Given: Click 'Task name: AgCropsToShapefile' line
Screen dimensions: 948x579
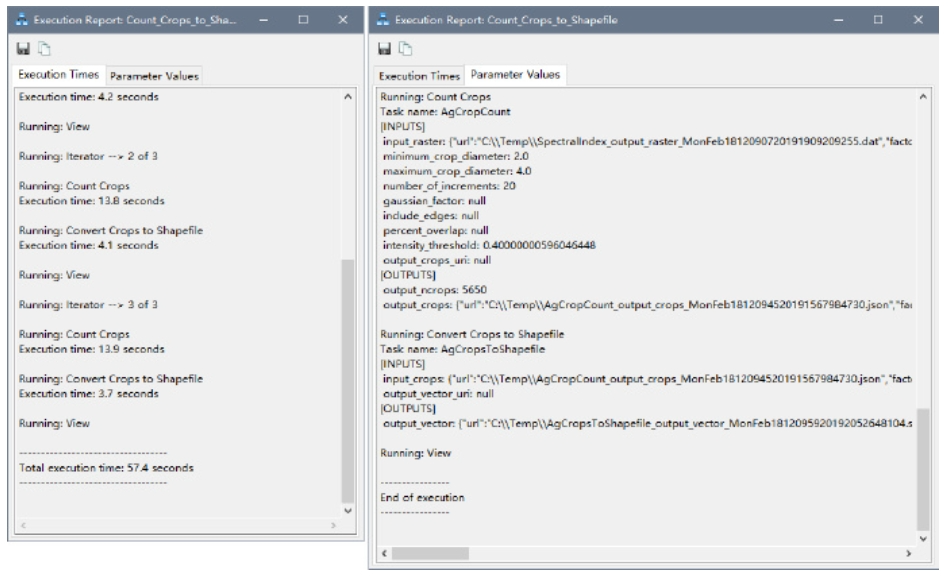Looking at the screenshot, I should (463, 349).
